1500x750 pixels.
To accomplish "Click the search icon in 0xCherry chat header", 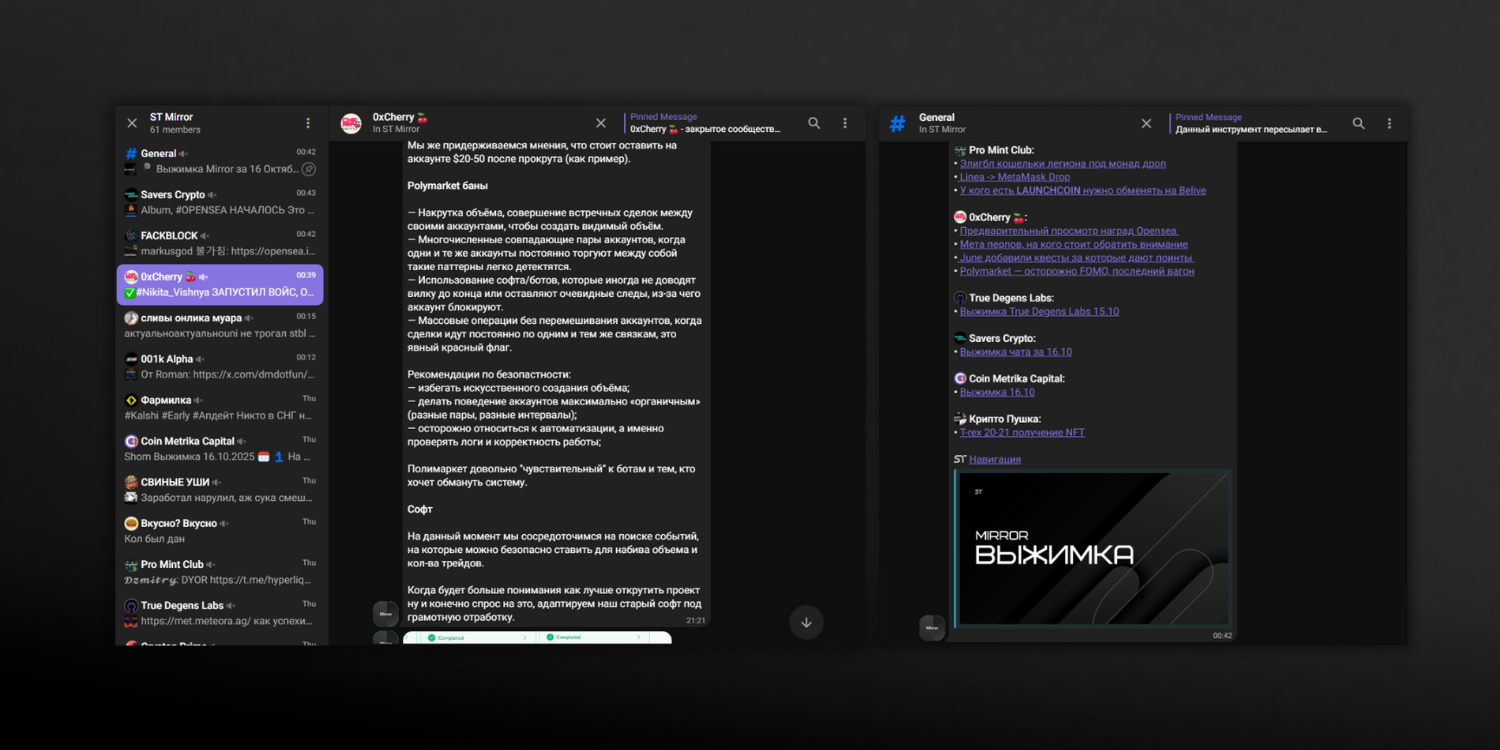I will (814, 123).
